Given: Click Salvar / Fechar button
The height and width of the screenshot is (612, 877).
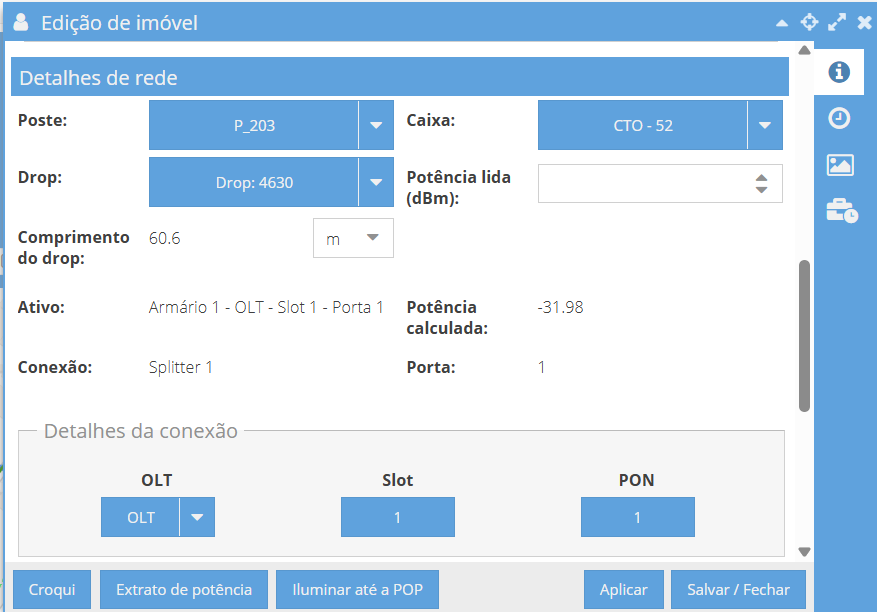Looking at the screenshot, I should point(738,590).
